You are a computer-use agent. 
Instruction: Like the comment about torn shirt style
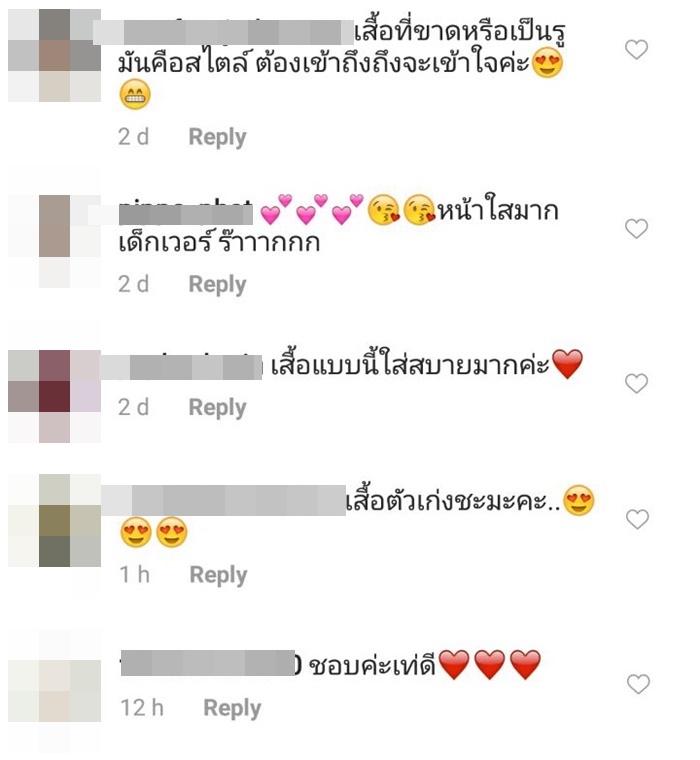point(636,49)
